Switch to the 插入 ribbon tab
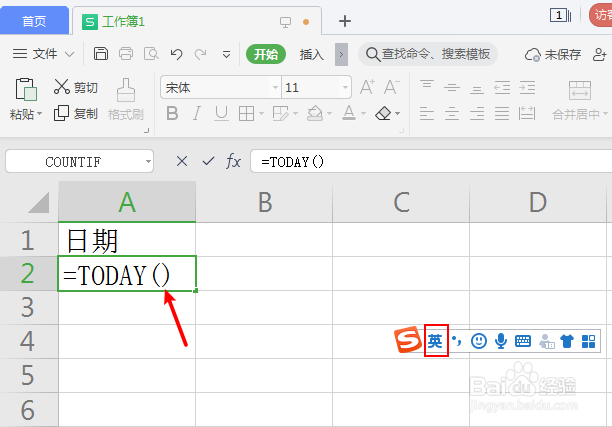 [x=311, y=54]
